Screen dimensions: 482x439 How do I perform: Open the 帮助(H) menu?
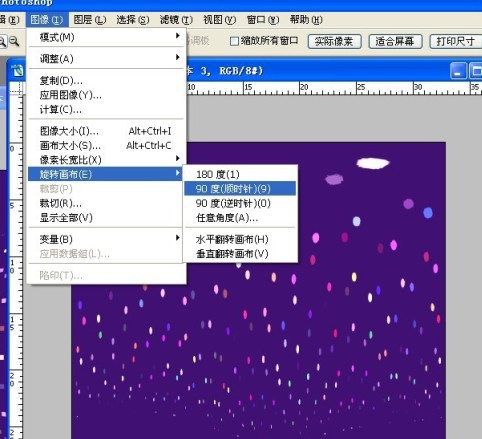[306, 20]
